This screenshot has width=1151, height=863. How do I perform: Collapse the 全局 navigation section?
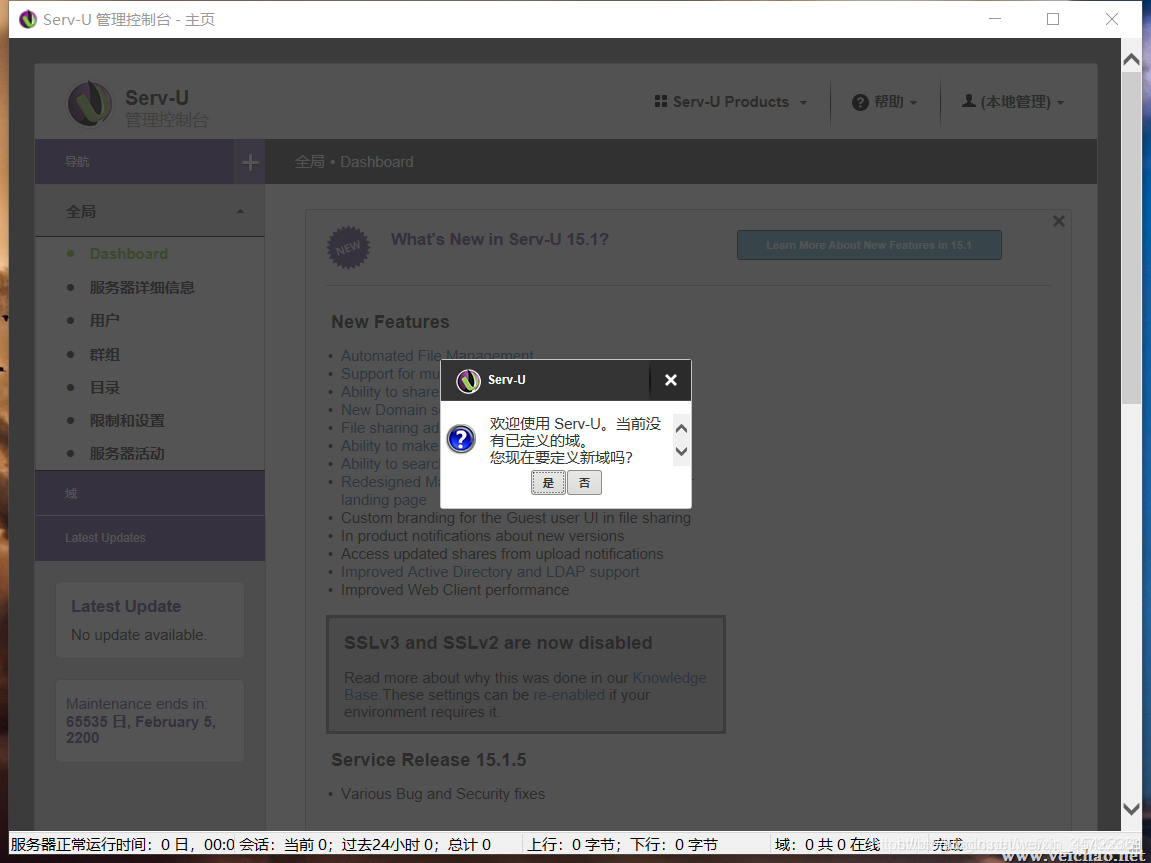pos(150,211)
